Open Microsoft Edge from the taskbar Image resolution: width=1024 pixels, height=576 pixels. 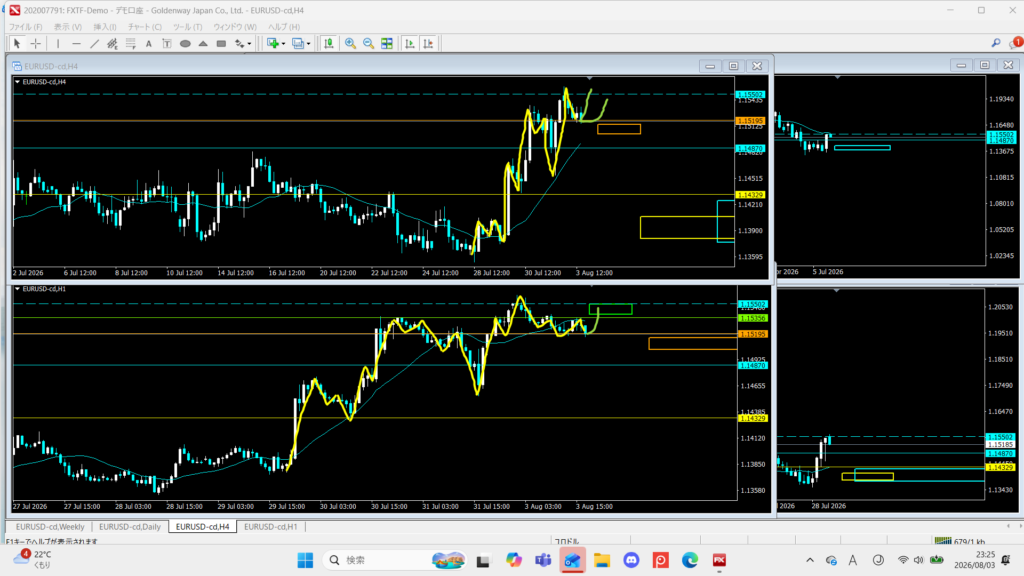coord(690,560)
